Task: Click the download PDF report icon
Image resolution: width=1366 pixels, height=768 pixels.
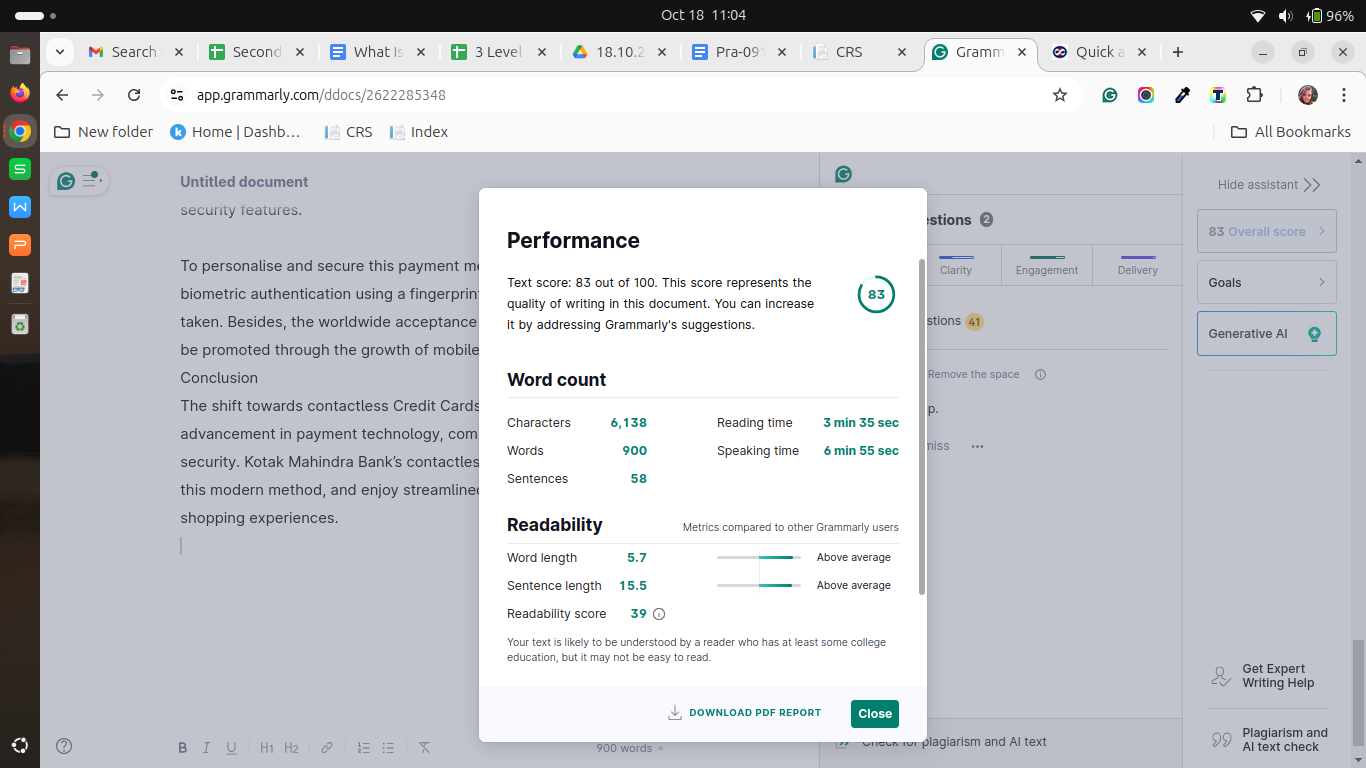Action: pyautogui.click(x=675, y=713)
